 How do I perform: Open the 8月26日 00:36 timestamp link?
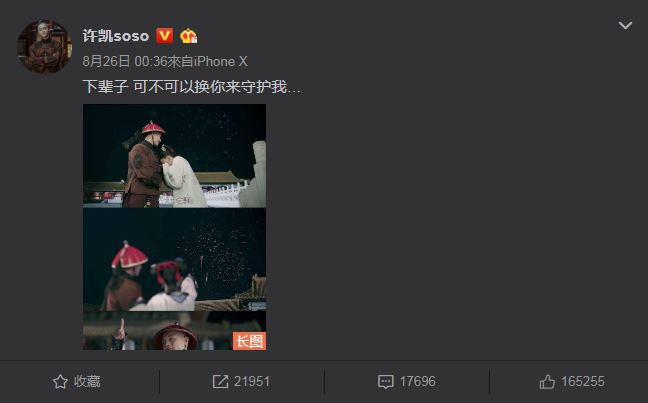click(x=124, y=62)
